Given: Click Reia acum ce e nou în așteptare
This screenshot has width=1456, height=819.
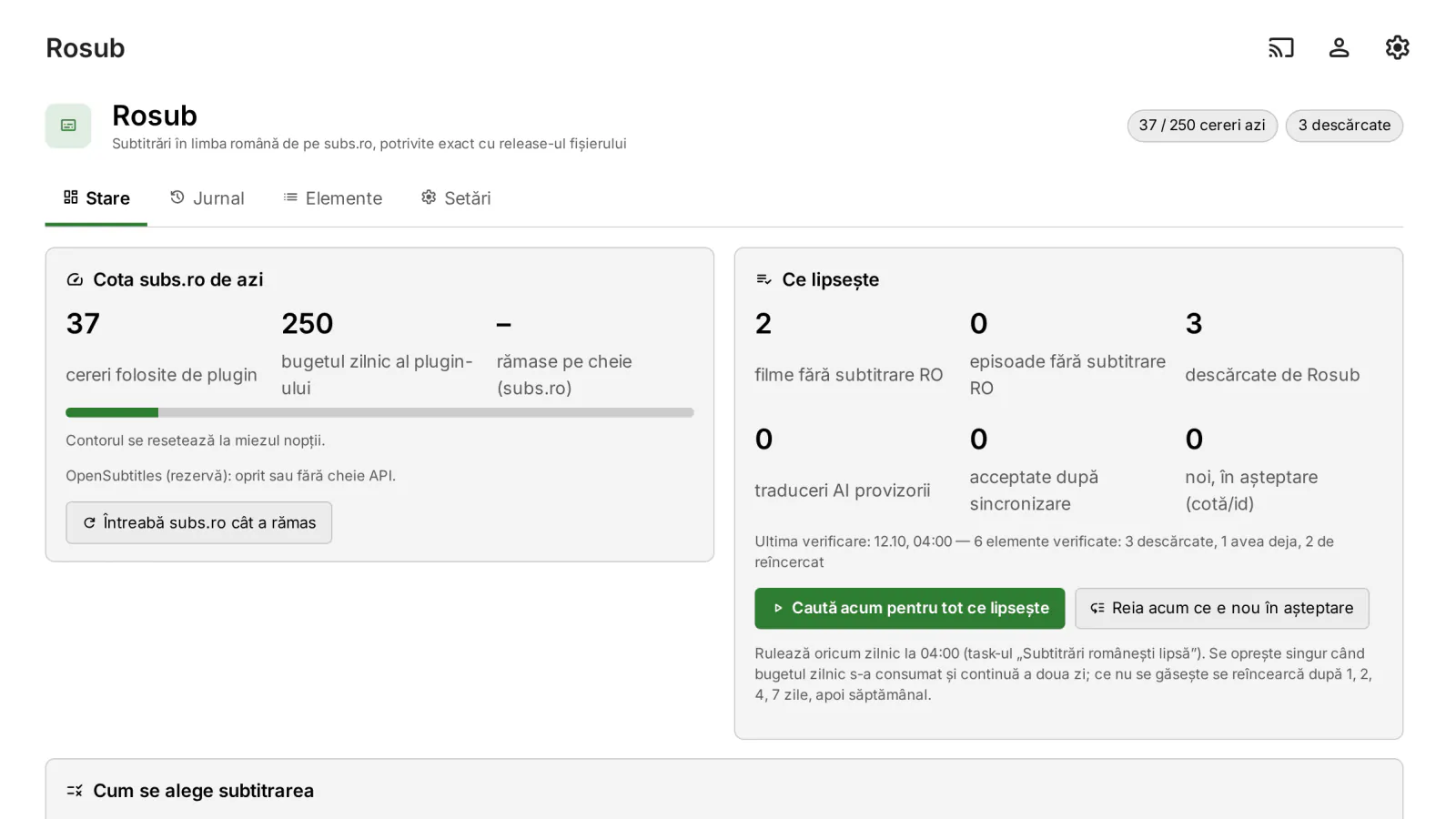Looking at the screenshot, I should click(x=1221, y=608).
